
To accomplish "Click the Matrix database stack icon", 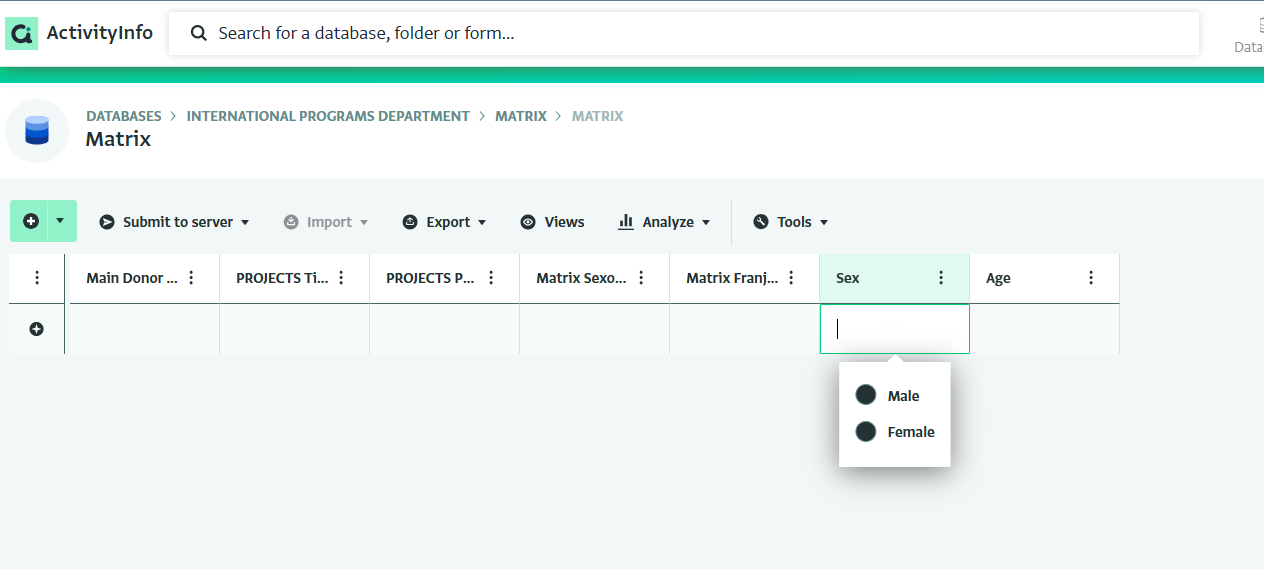I will [x=37, y=131].
